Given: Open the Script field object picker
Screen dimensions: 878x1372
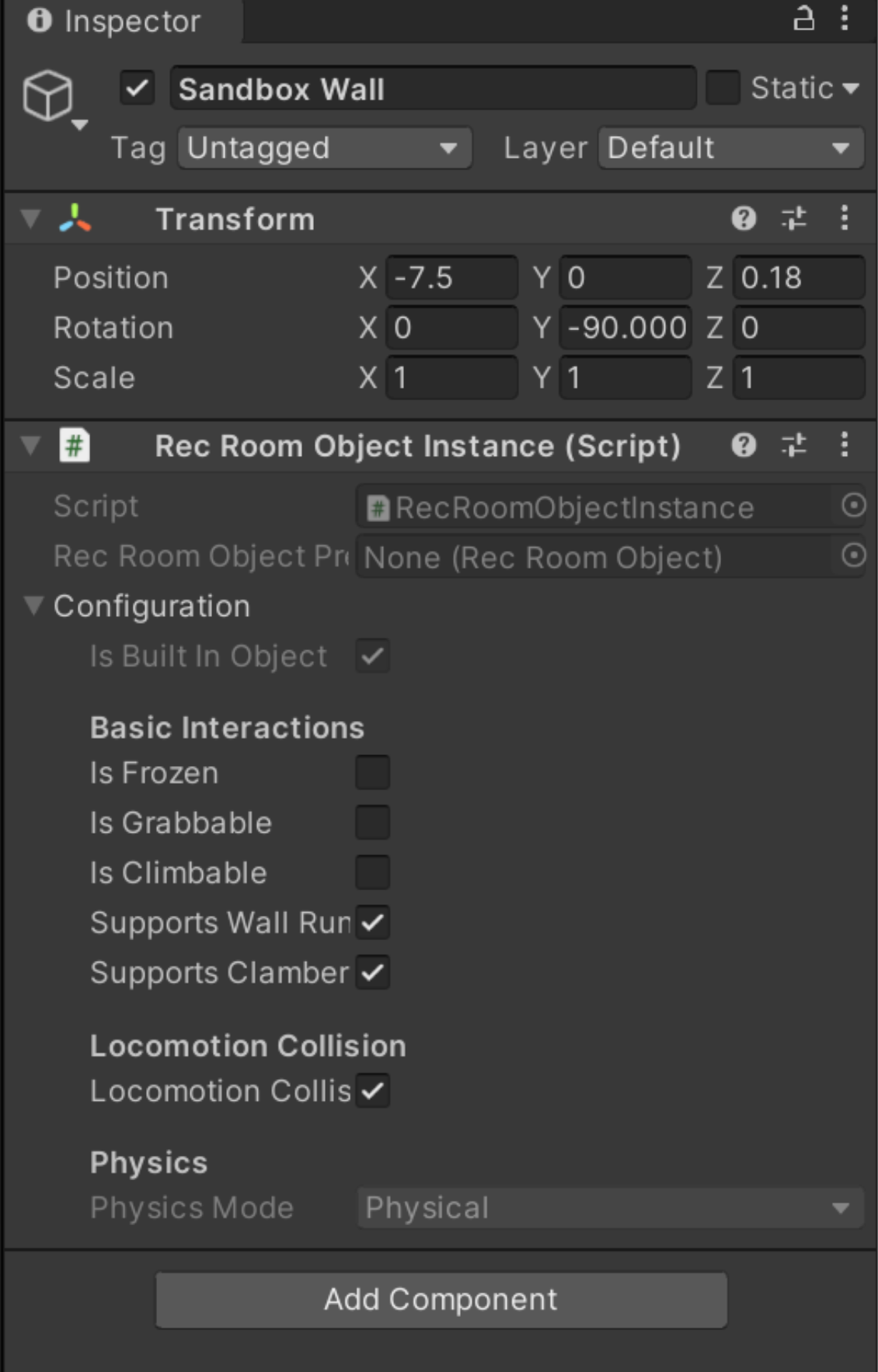Looking at the screenshot, I should coord(854,506).
